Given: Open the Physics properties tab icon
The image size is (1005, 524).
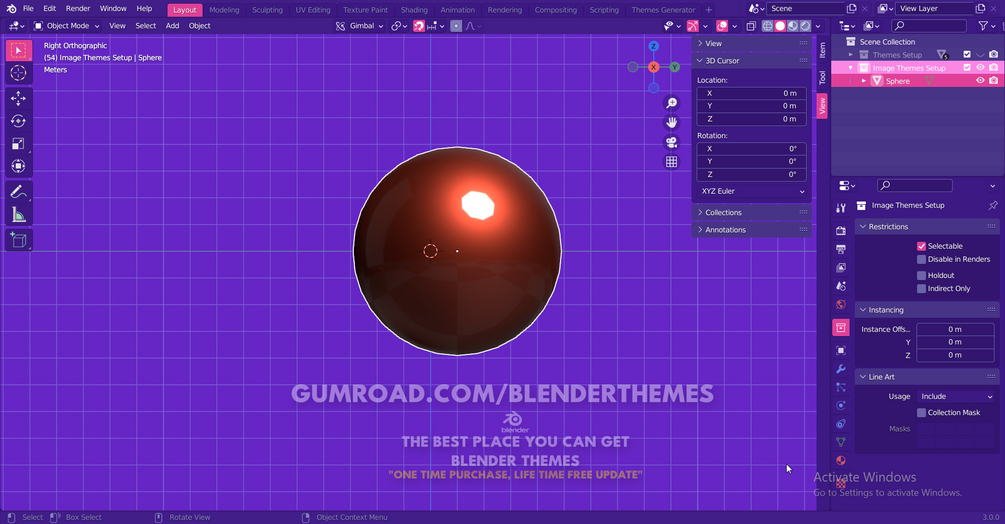Looking at the screenshot, I should point(841,405).
